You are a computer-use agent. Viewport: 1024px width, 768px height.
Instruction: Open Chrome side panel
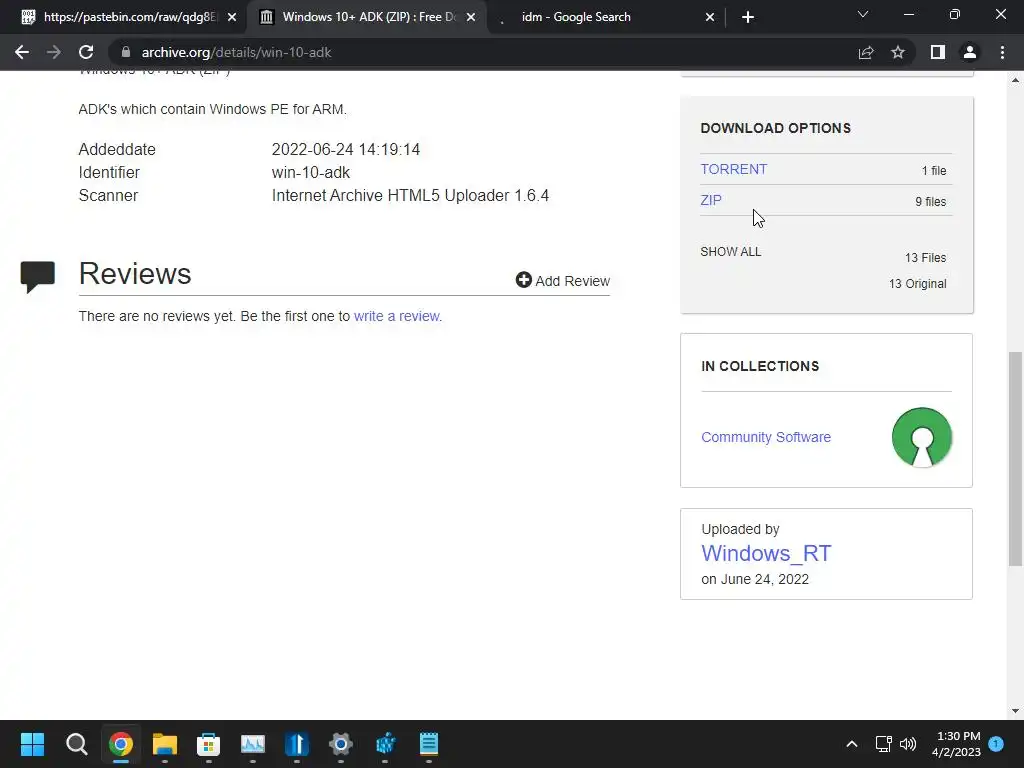(x=938, y=52)
